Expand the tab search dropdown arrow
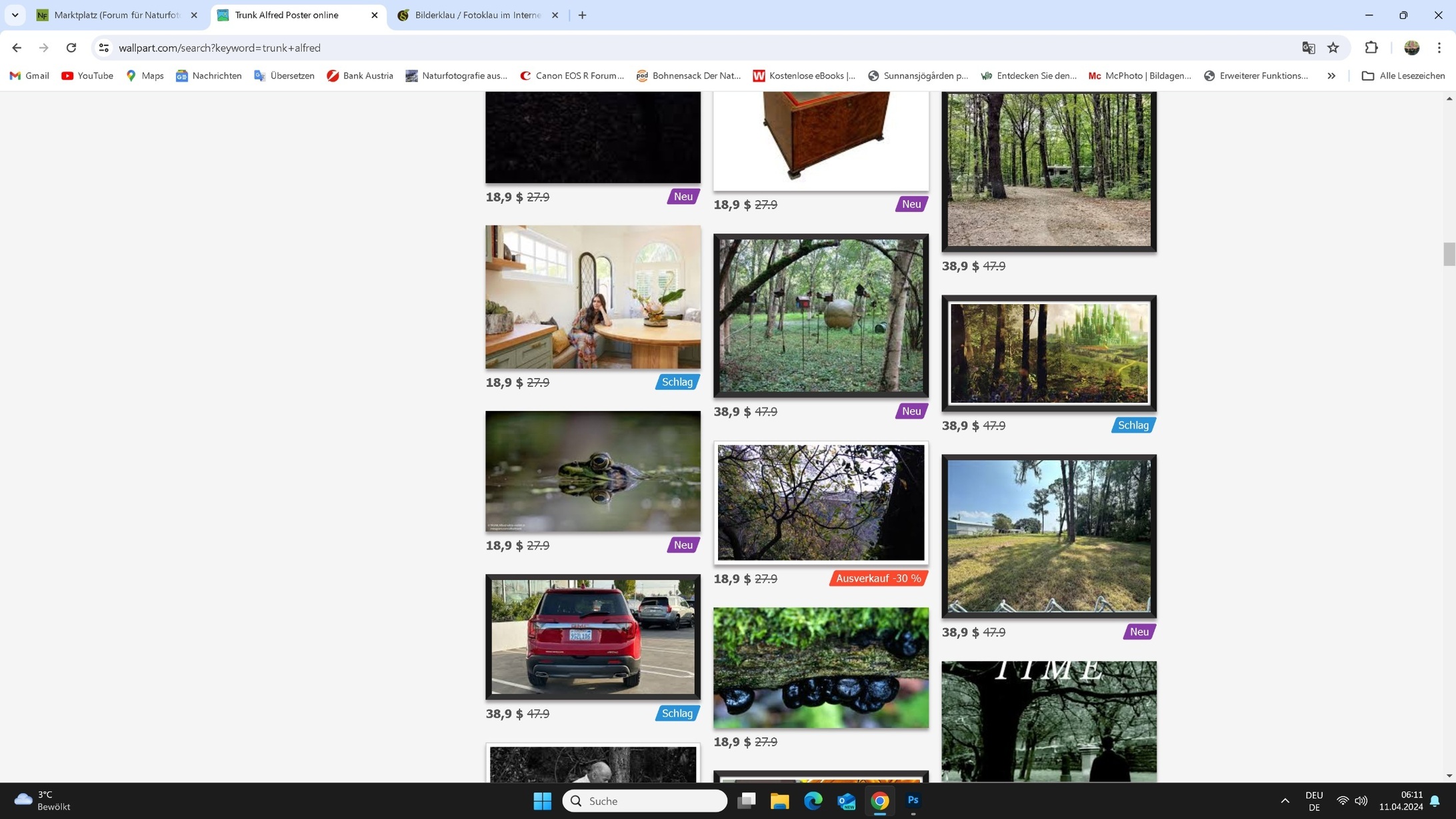This screenshot has width=1456, height=819. click(x=15, y=15)
